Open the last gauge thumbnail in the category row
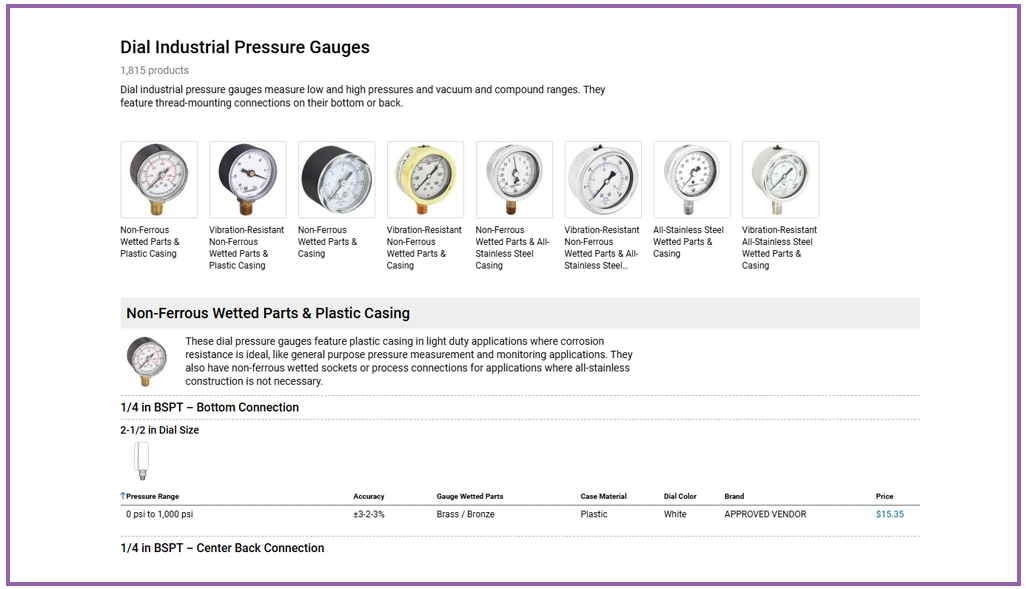 pos(780,180)
